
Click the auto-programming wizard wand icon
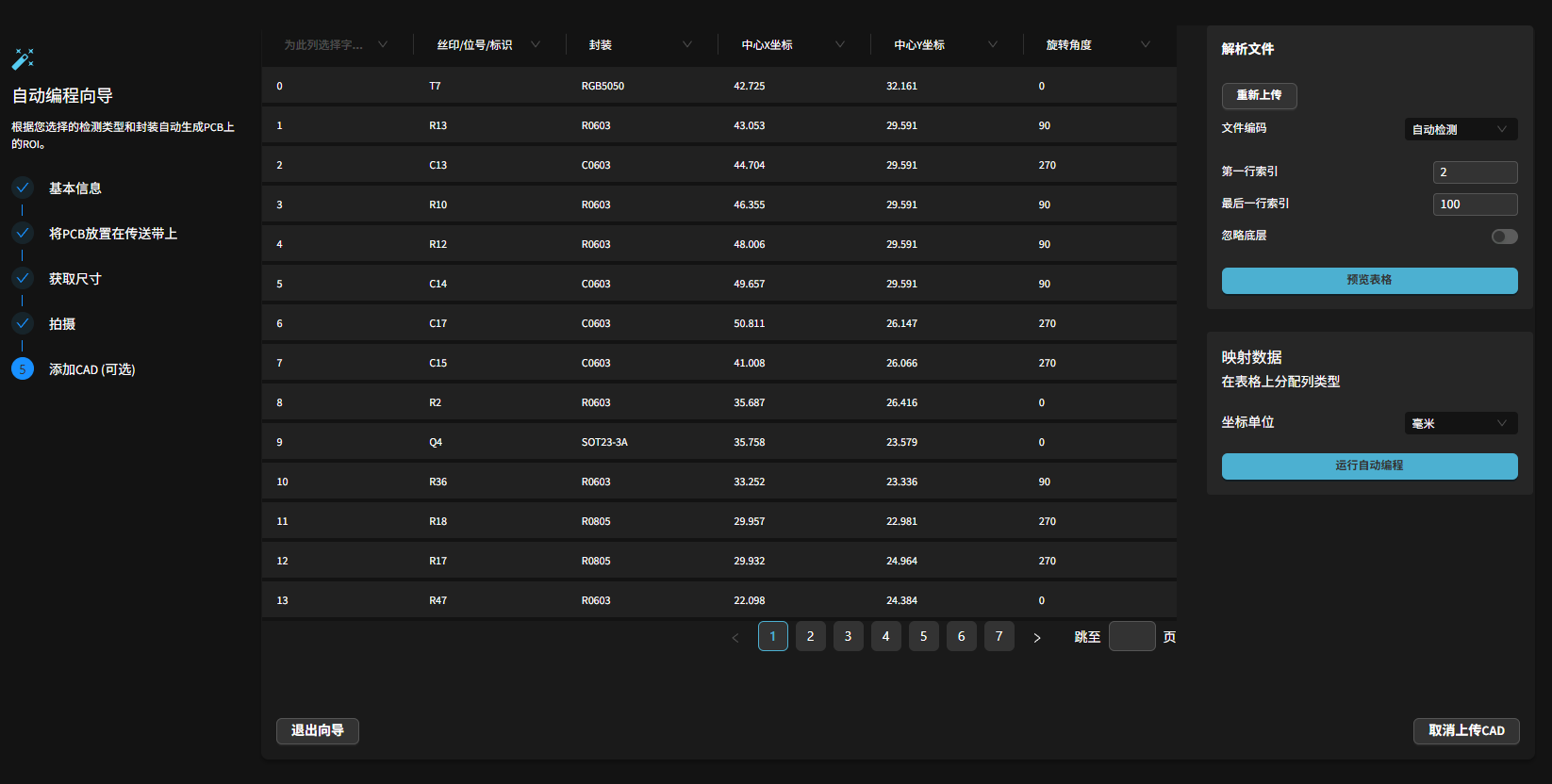23,59
